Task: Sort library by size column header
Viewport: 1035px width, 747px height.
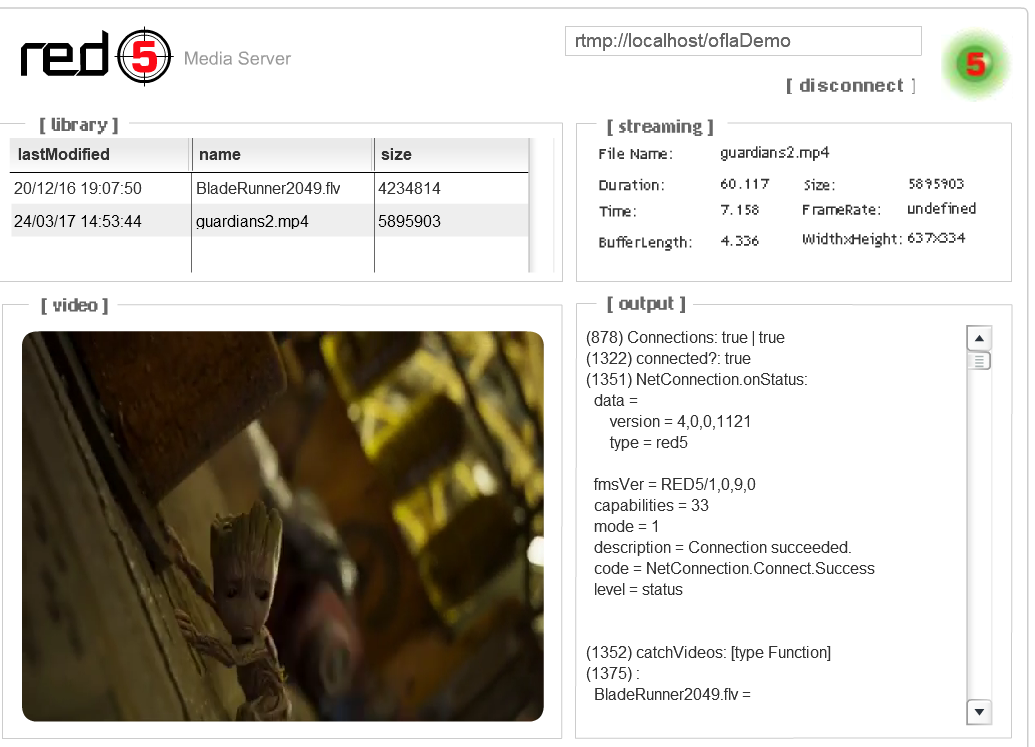Action: tap(451, 154)
